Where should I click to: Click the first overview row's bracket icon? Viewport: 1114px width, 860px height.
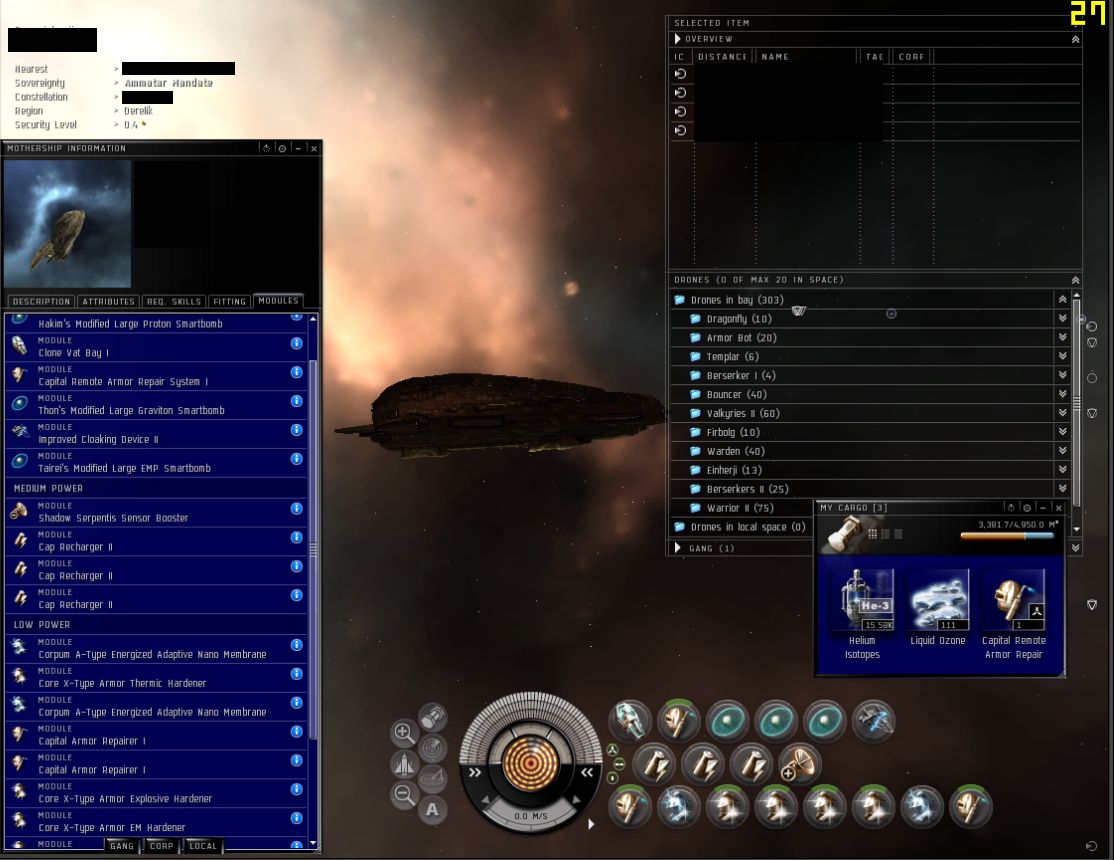[x=681, y=74]
